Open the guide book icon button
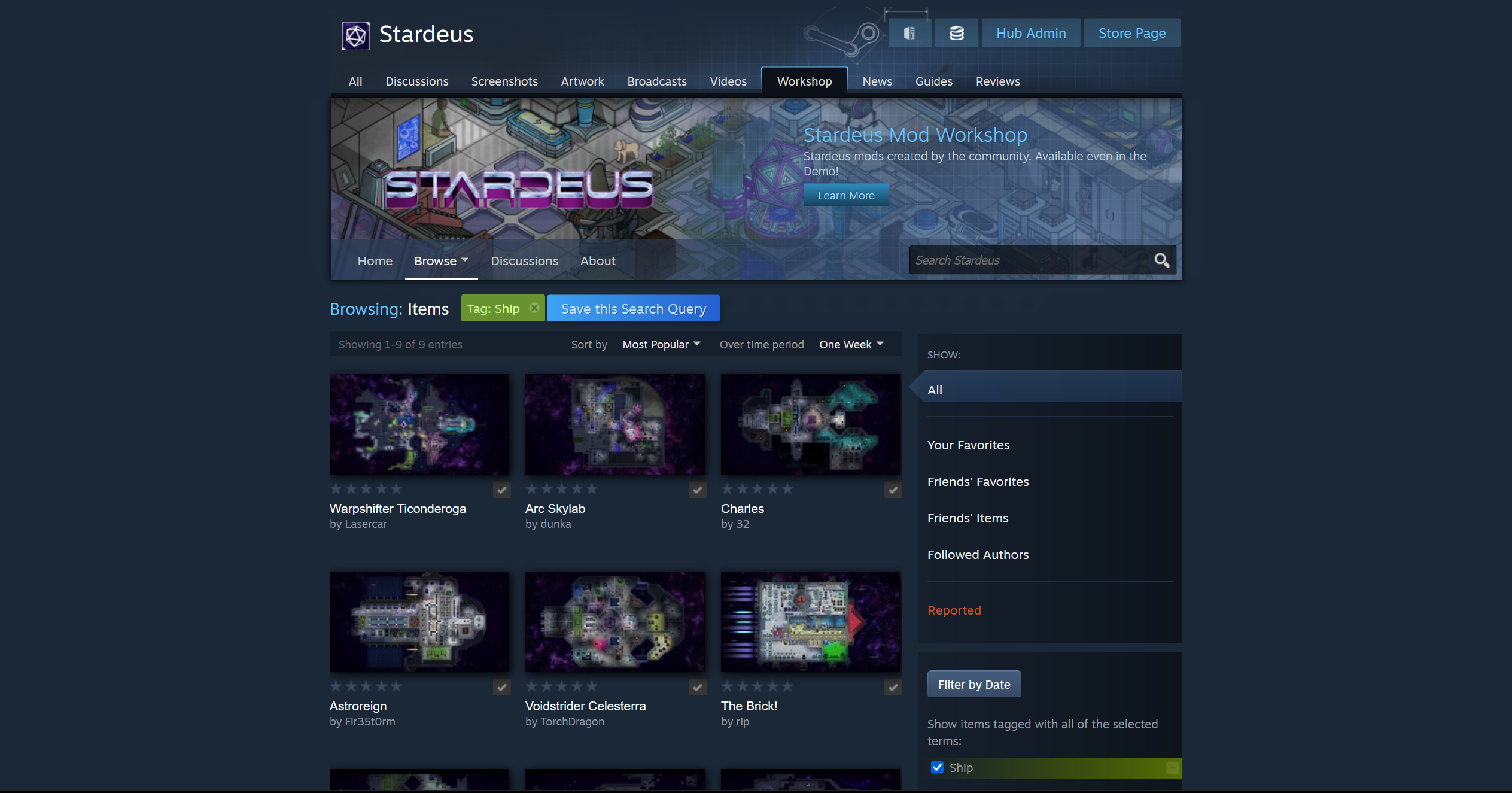The image size is (1512, 793). click(909, 33)
